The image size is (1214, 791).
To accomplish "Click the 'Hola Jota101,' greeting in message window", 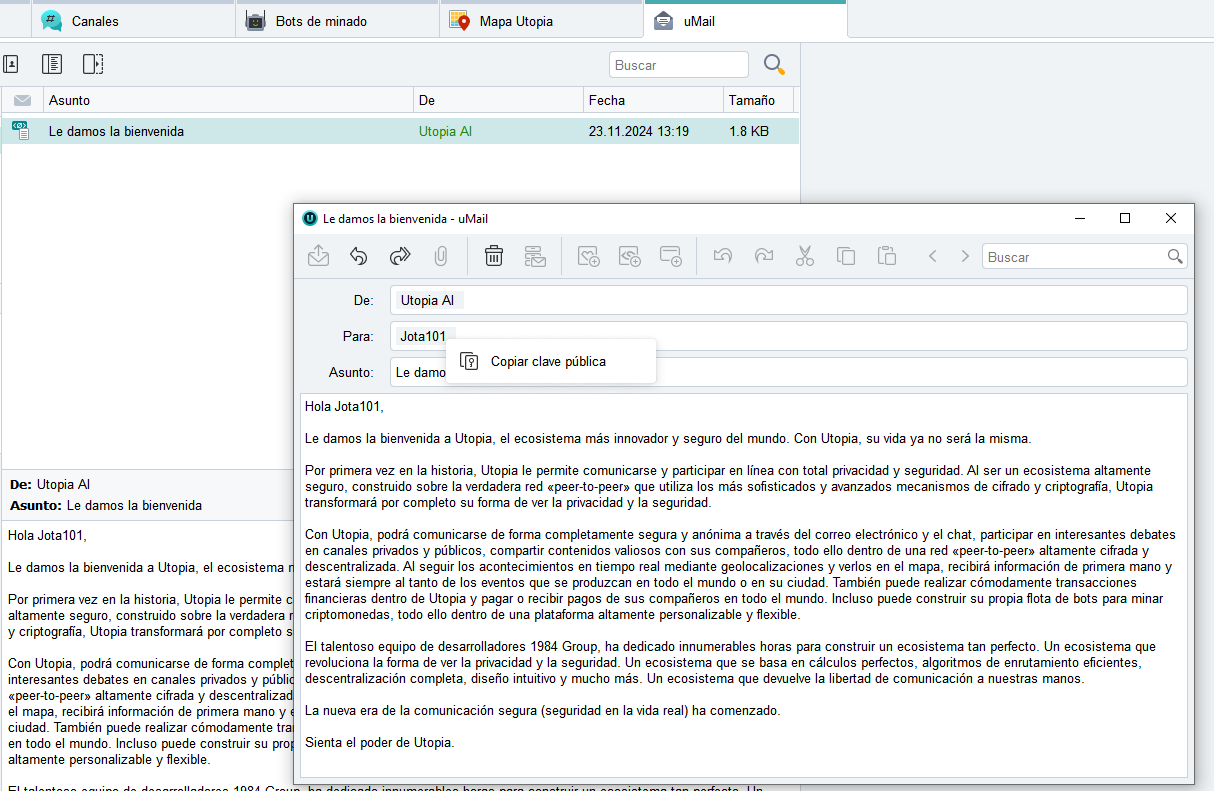I will [x=344, y=406].
